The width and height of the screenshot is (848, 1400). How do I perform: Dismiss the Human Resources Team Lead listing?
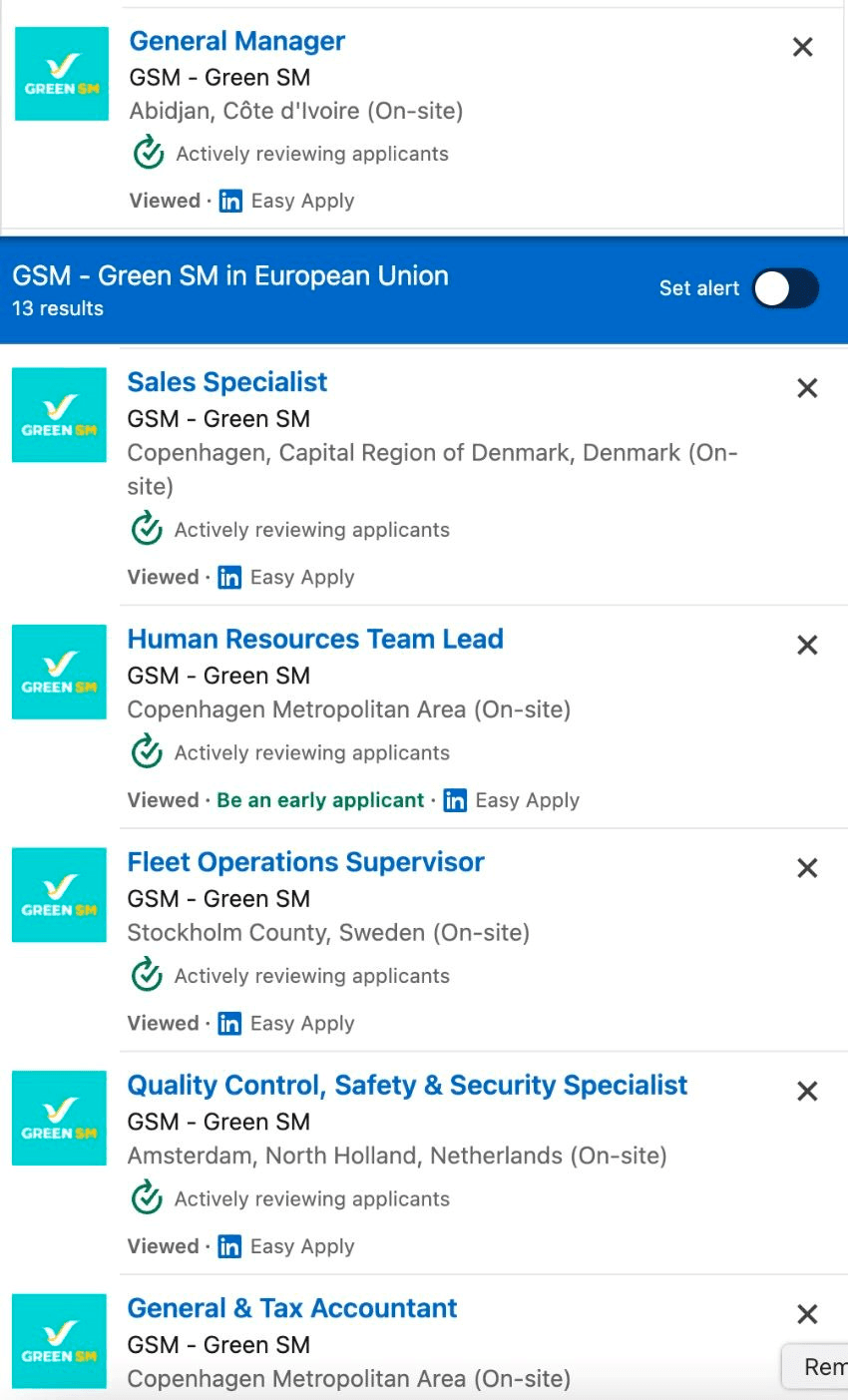(807, 645)
